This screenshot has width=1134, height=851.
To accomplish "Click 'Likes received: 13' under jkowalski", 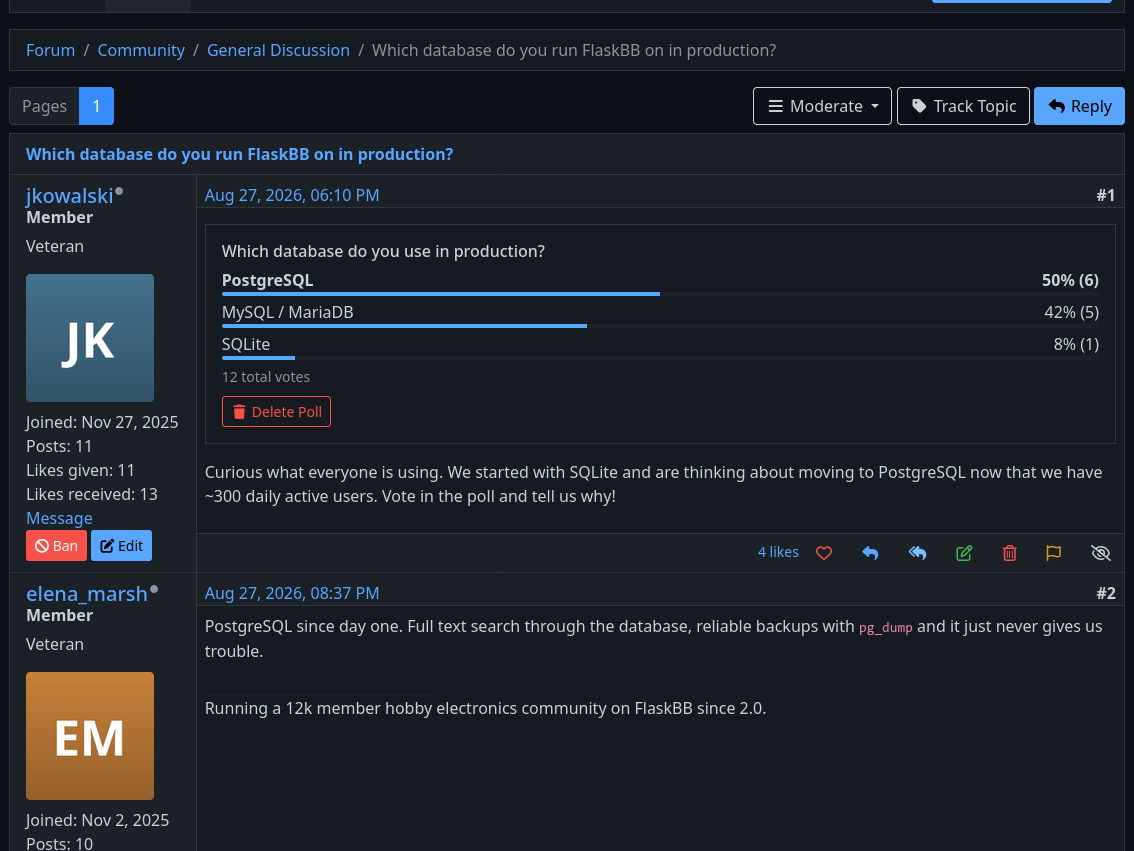I will point(92,495).
